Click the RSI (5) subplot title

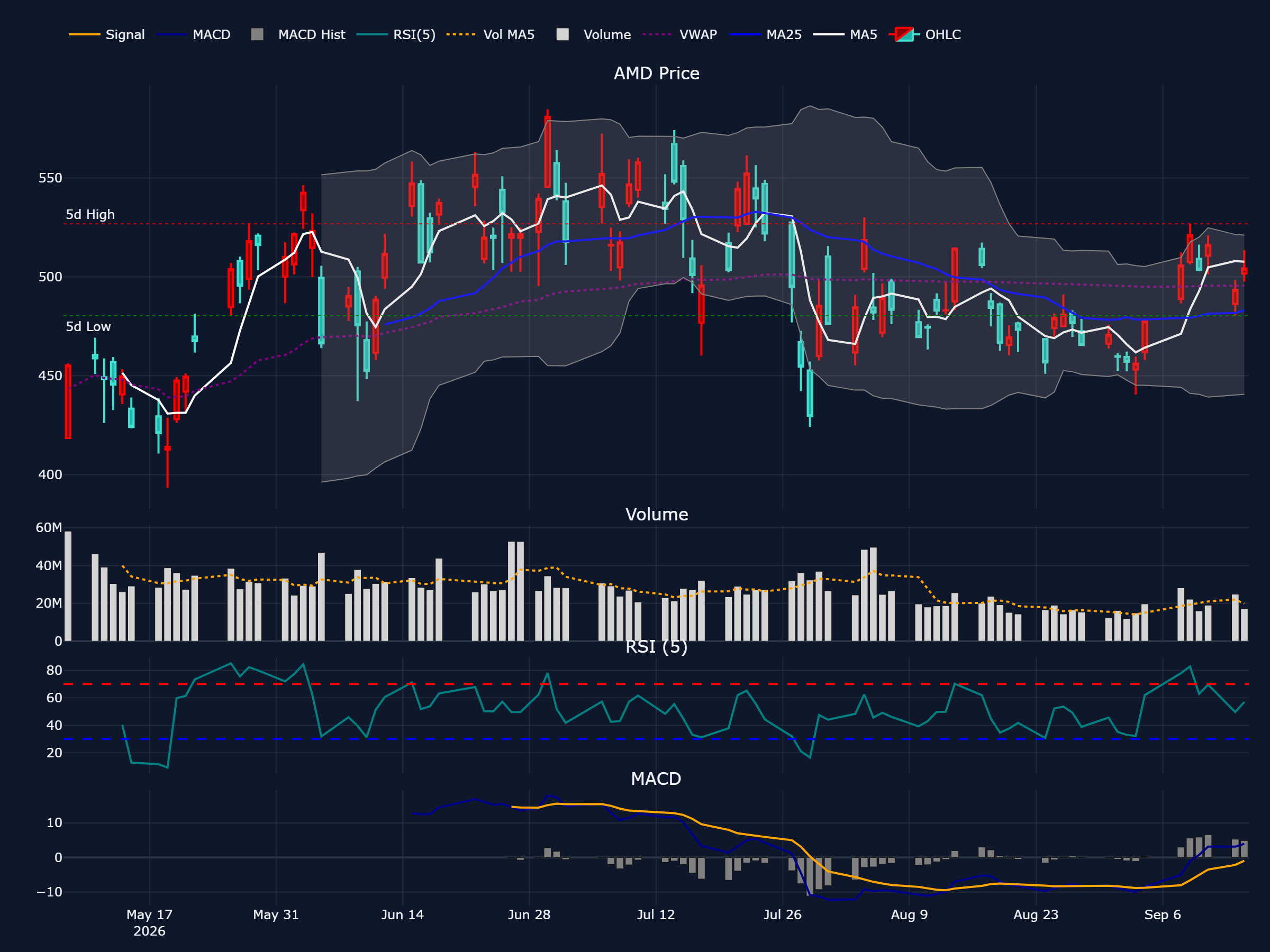click(656, 647)
